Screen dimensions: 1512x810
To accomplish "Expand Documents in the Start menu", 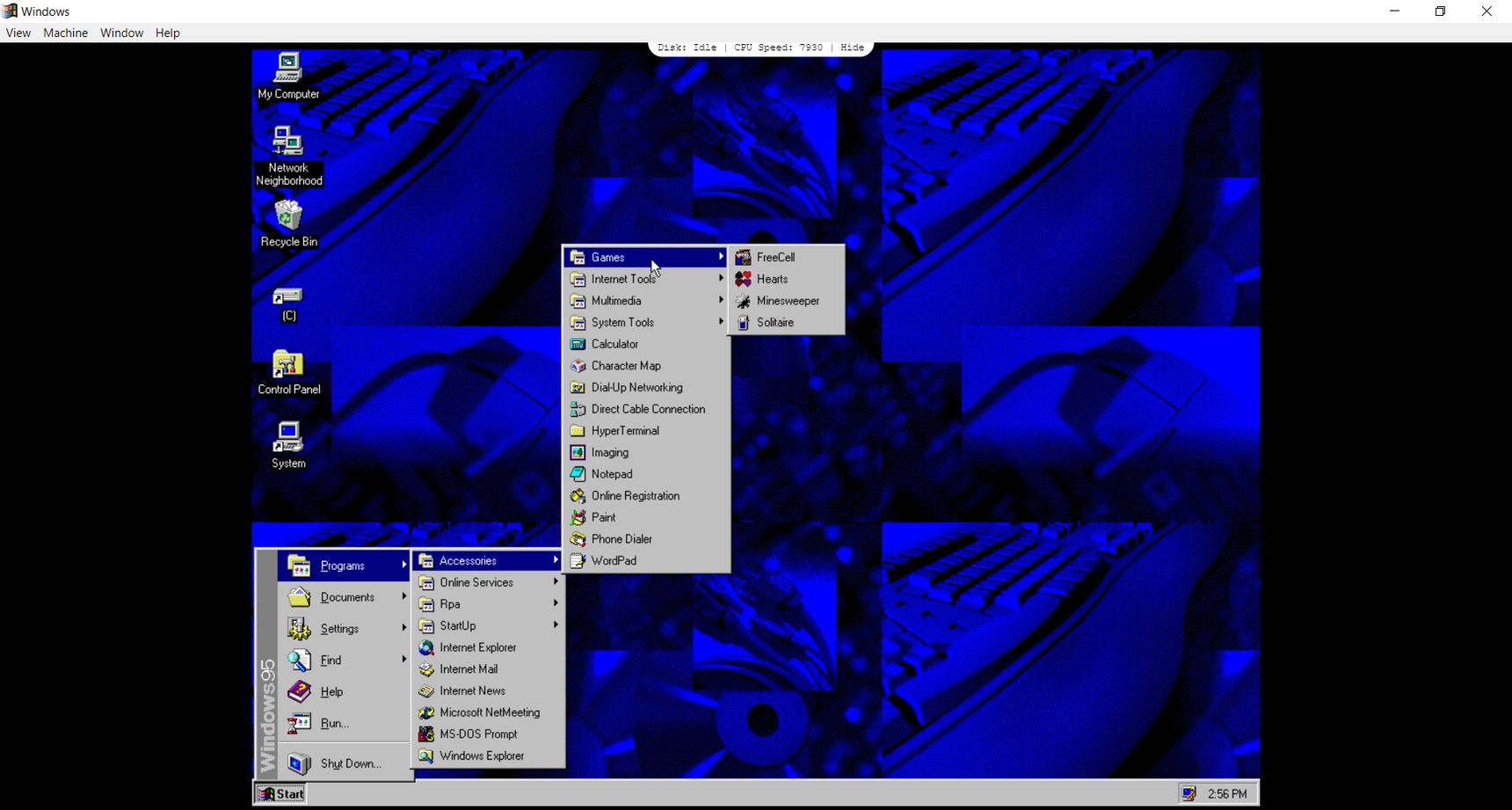I will click(x=344, y=597).
